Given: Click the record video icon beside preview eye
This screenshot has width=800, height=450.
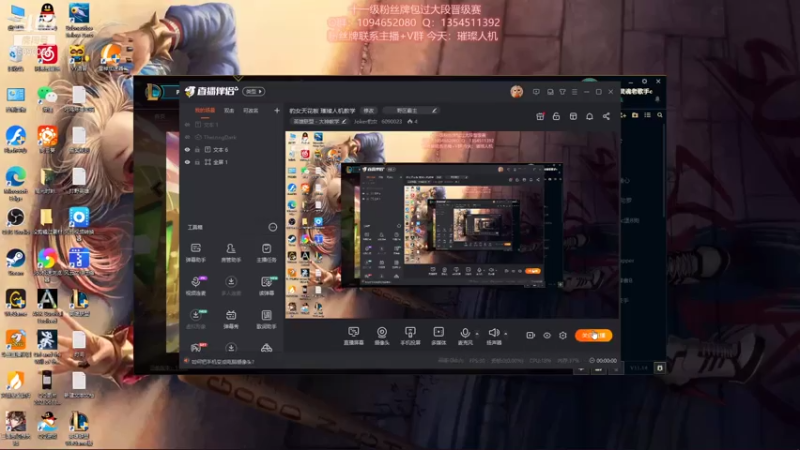Looking at the screenshot, I should 531,335.
